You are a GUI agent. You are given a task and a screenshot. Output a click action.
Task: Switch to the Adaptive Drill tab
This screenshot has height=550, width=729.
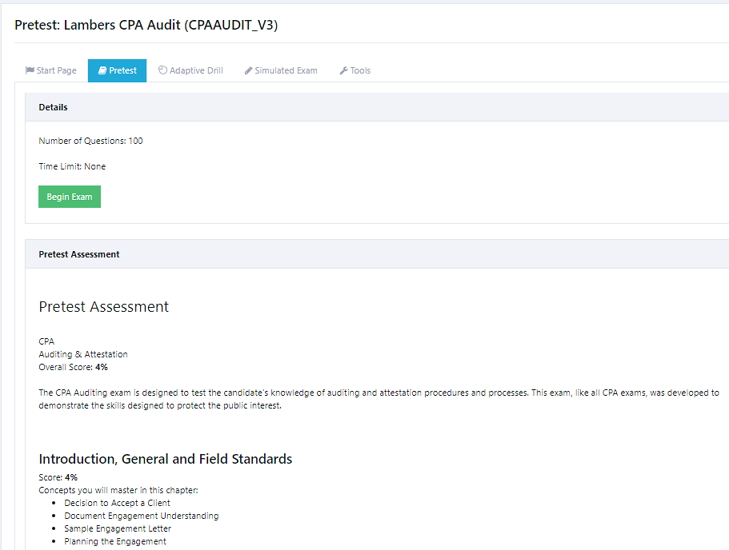click(x=191, y=71)
